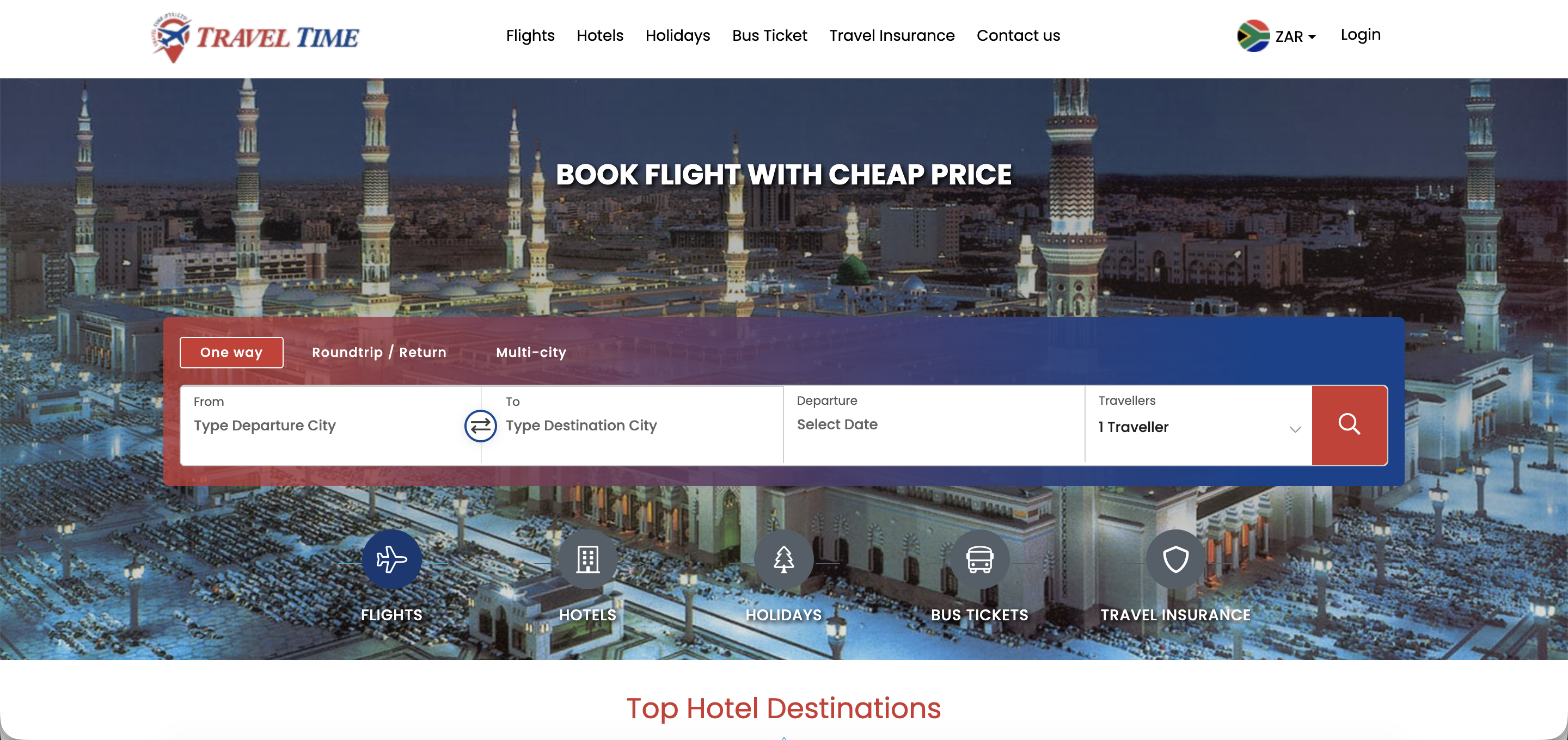
Task: Select the Flights airplane icon
Action: 391,559
